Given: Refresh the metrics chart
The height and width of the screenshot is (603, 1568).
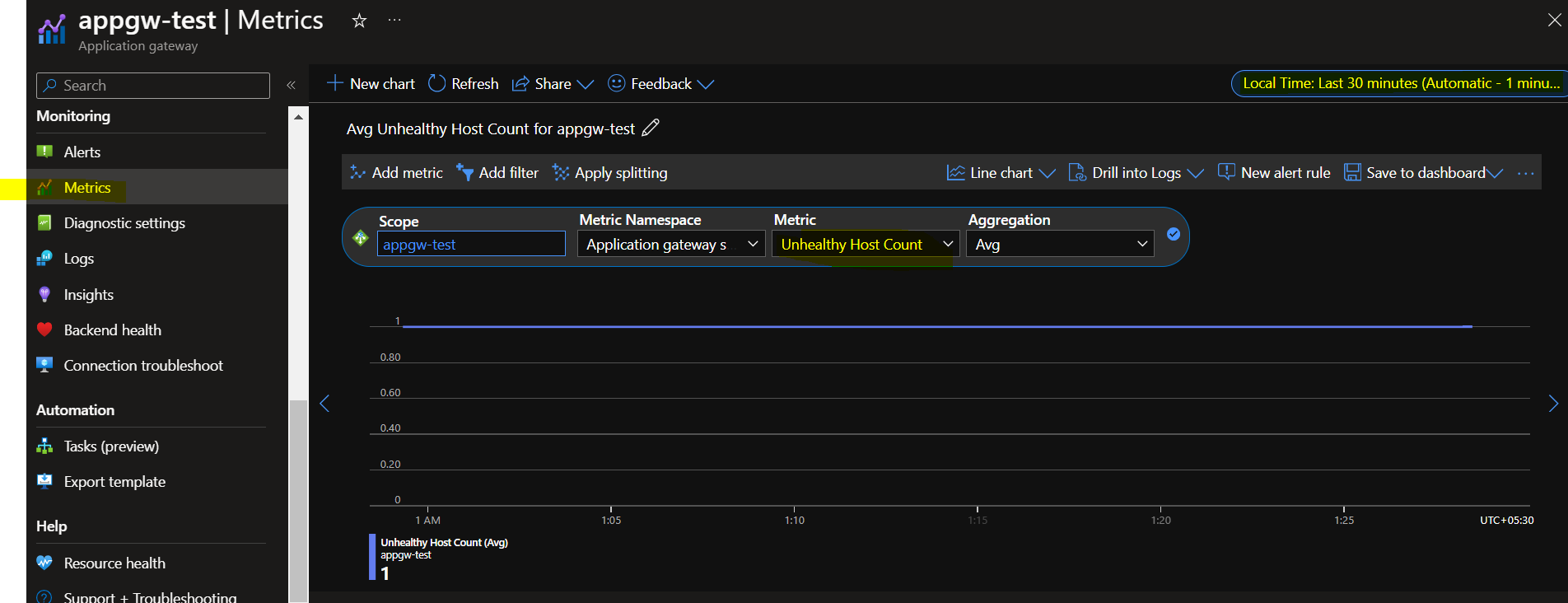Looking at the screenshot, I should click(464, 84).
